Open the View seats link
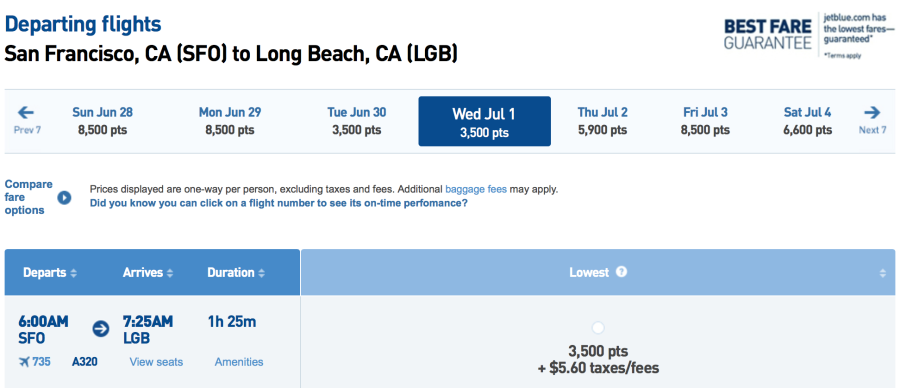The height and width of the screenshot is (388, 900). pyautogui.click(x=156, y=362)
